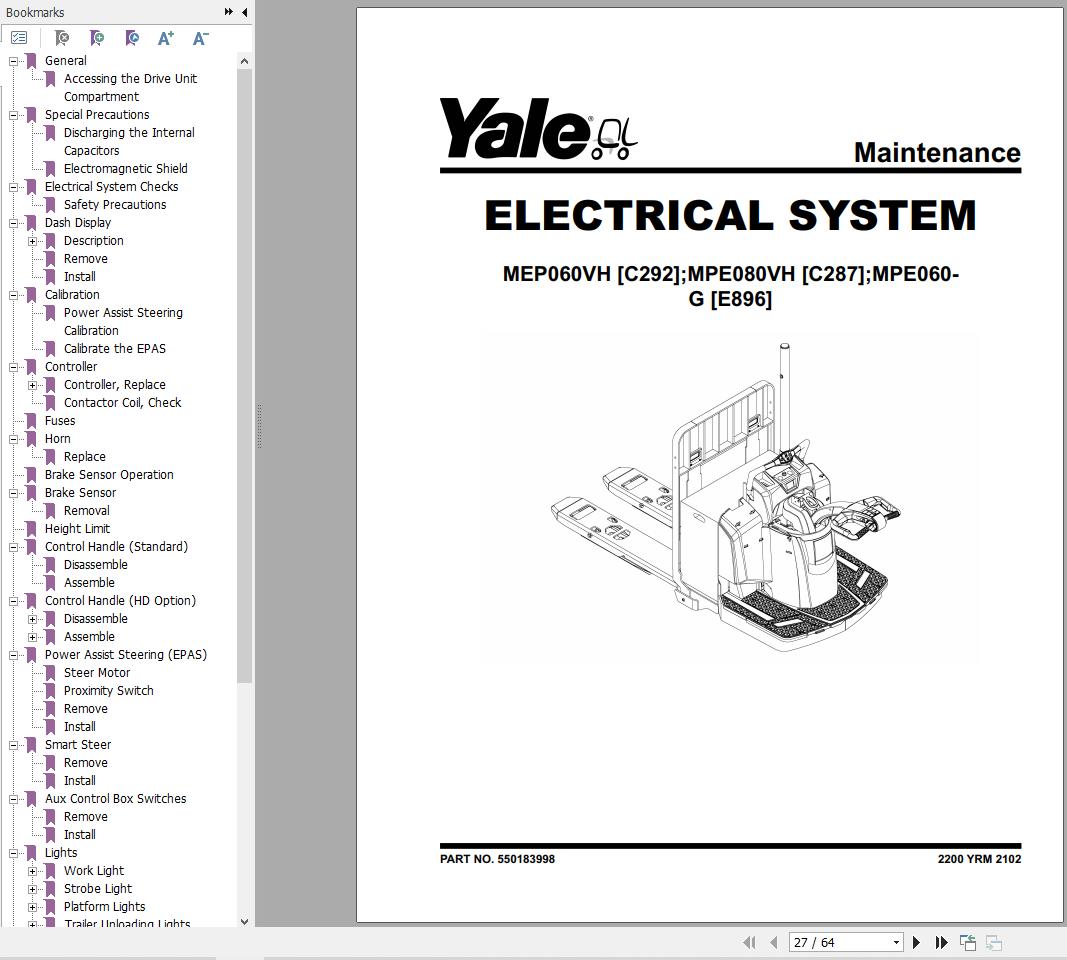1067x960 pixels.
Task: Expand the Strobe Light bookmark
Action: pyautogui.click(x=32, y=889)
